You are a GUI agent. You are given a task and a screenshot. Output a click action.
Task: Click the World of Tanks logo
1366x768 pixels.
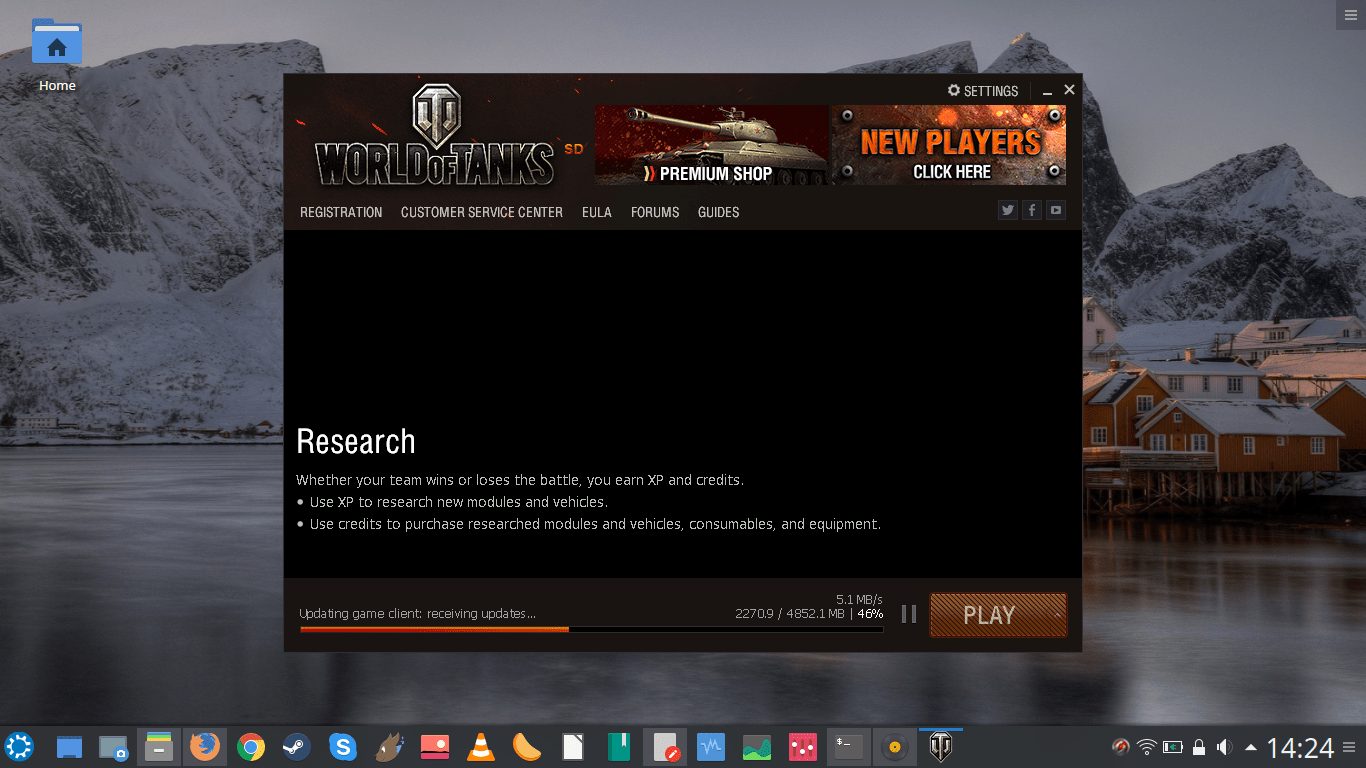435,135
